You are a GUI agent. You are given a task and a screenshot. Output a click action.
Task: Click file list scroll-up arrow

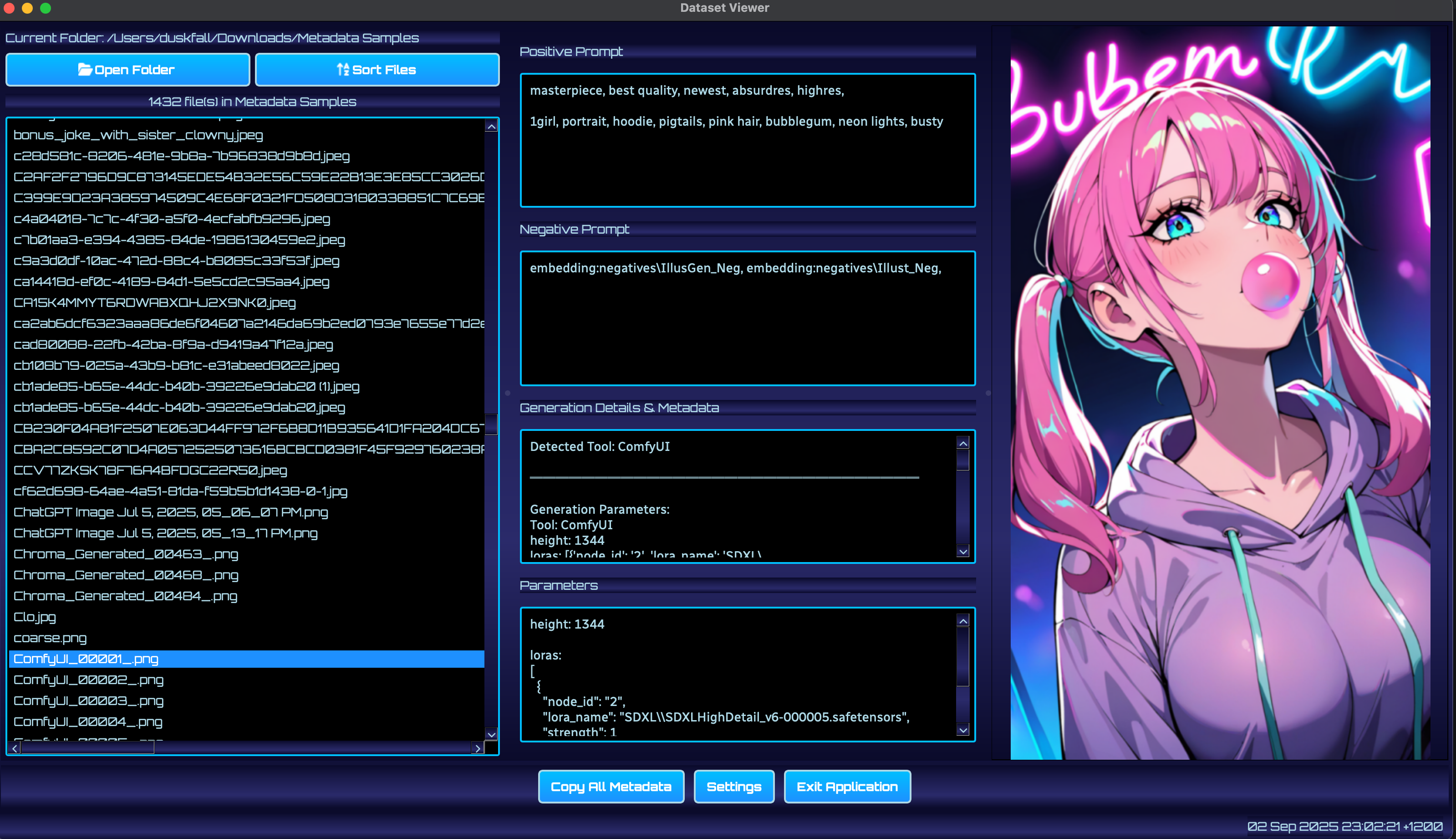tap(491, 126)
